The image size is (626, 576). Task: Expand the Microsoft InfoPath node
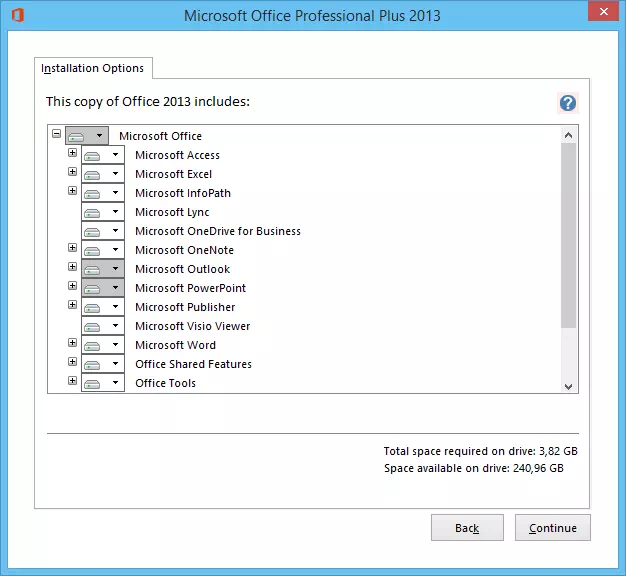pos(72,190)
